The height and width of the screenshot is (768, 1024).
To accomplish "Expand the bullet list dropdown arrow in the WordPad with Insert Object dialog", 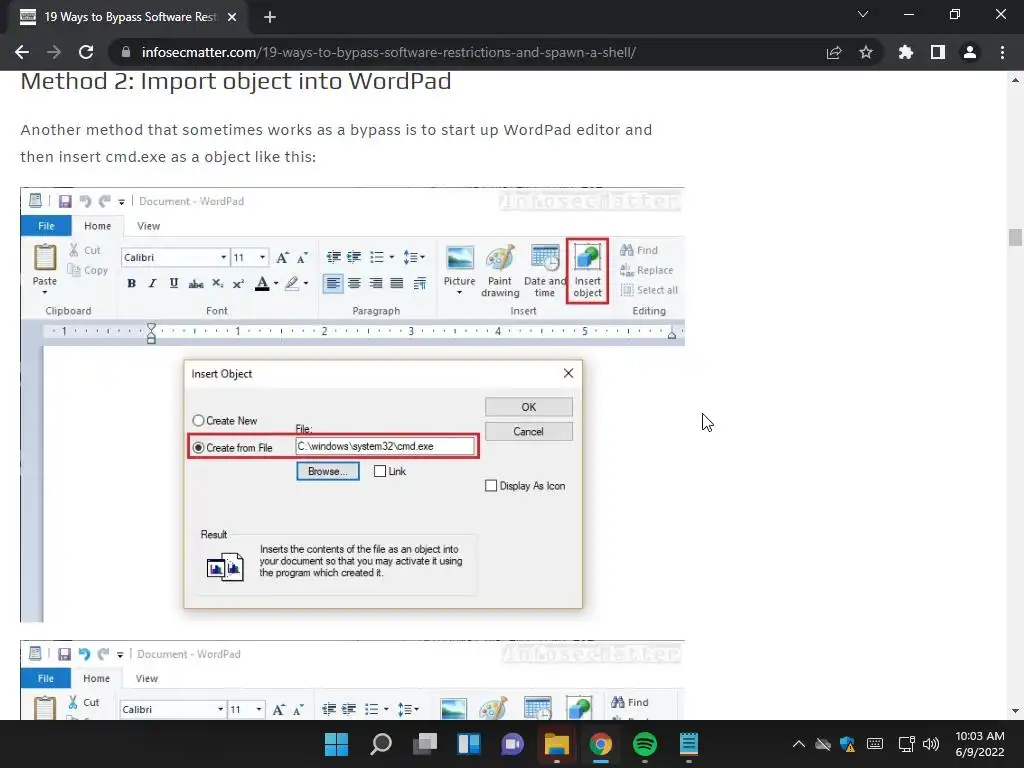I will [x=391, y=257].
